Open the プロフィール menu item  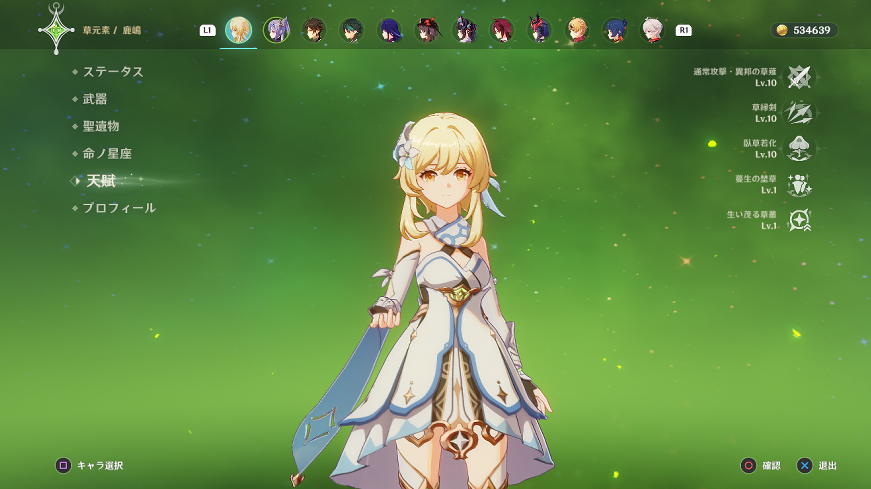click(x=119, y=208)
